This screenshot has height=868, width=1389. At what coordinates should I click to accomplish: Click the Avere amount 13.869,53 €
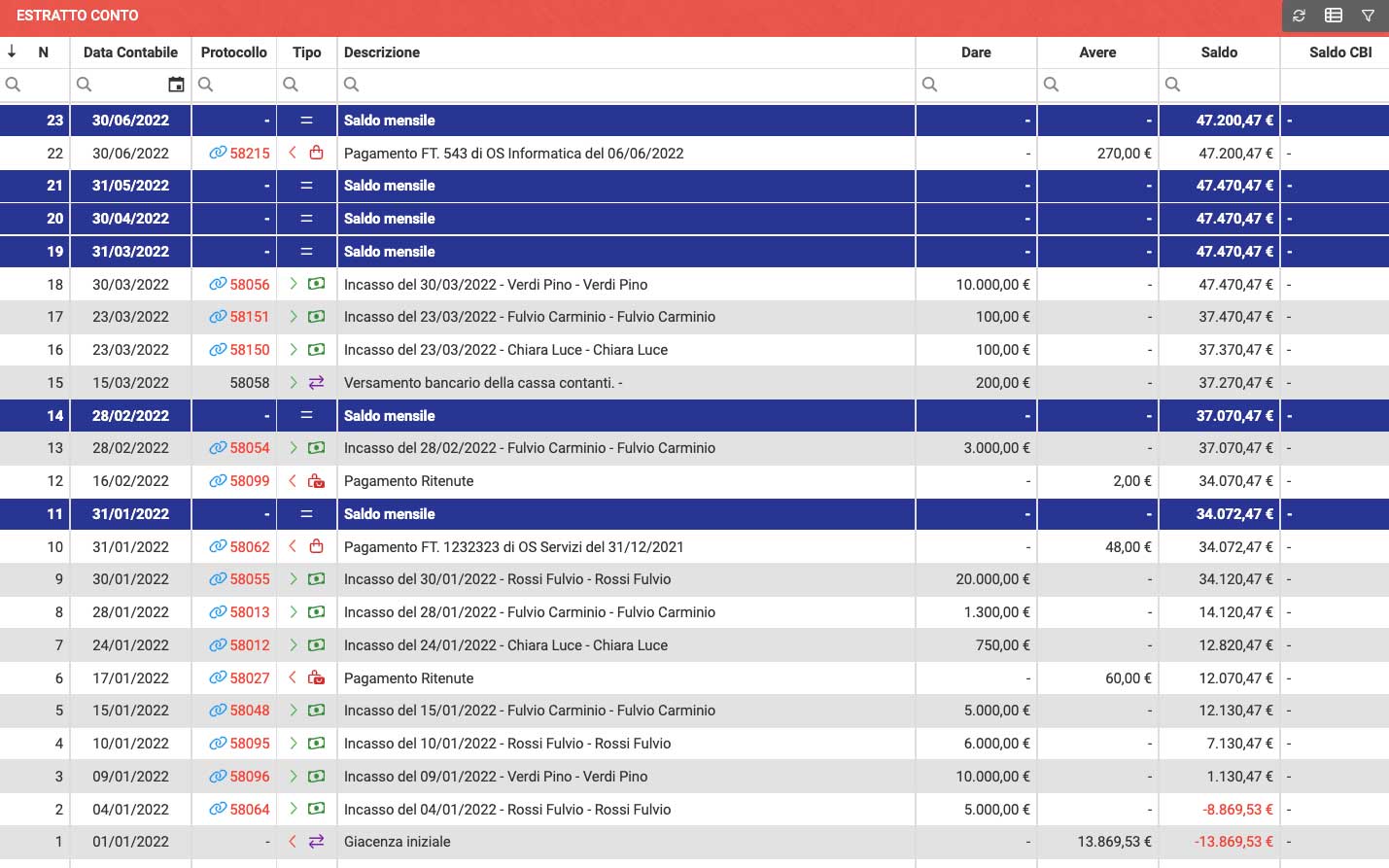(1114, 842)
